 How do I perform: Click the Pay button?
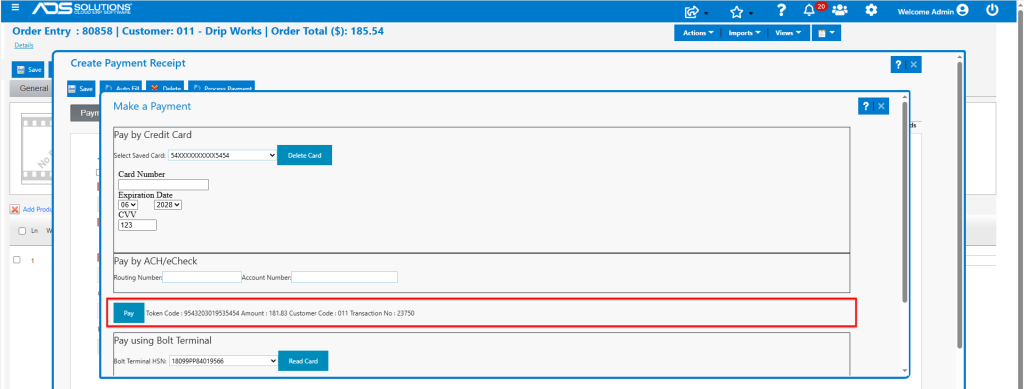[129, 313]
